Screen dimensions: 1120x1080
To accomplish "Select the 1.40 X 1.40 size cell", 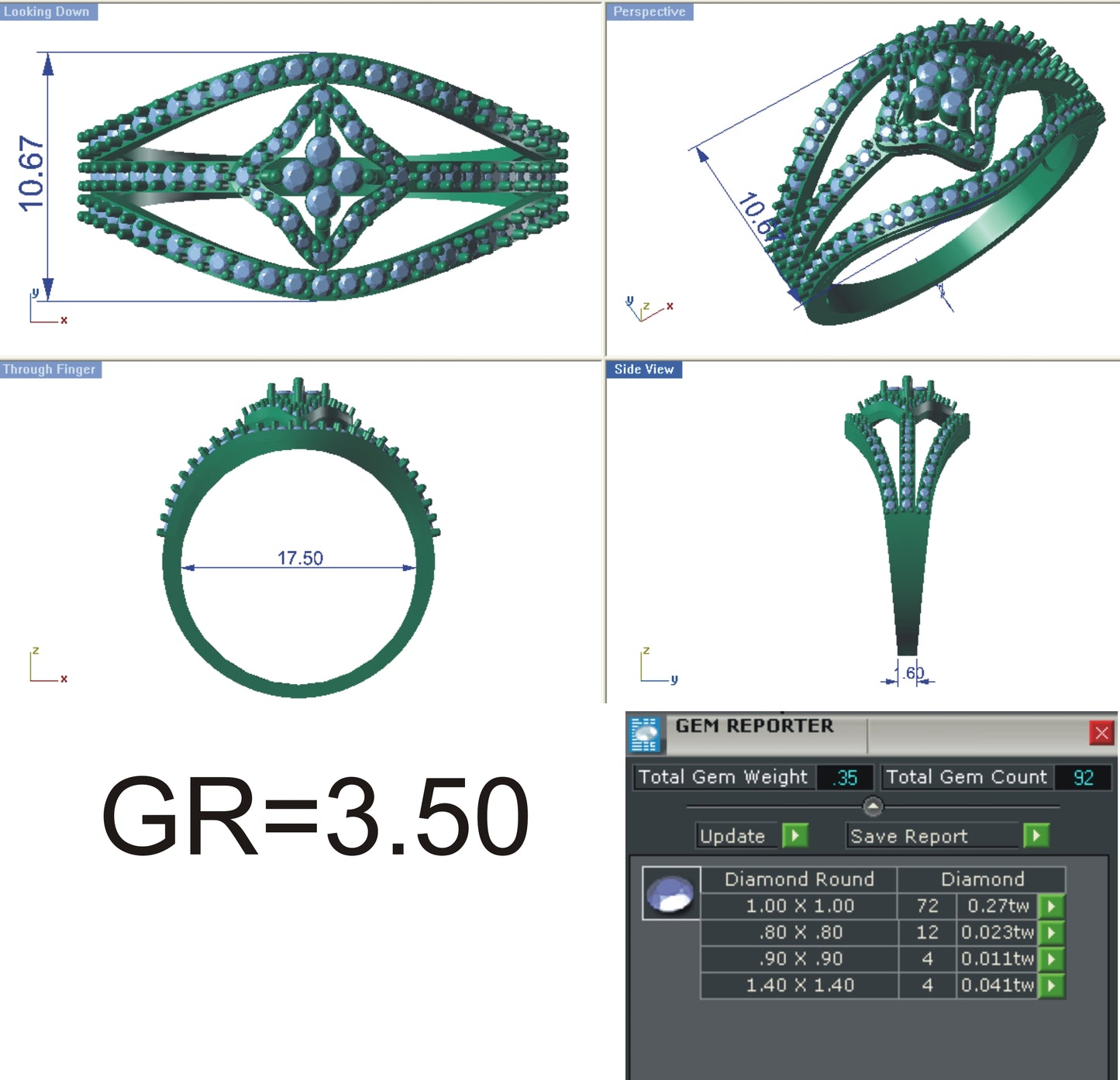I will pos(799,985).
